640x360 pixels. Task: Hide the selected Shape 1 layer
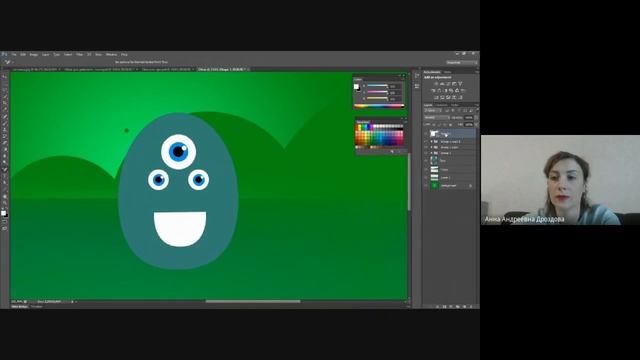click(426, 133)
